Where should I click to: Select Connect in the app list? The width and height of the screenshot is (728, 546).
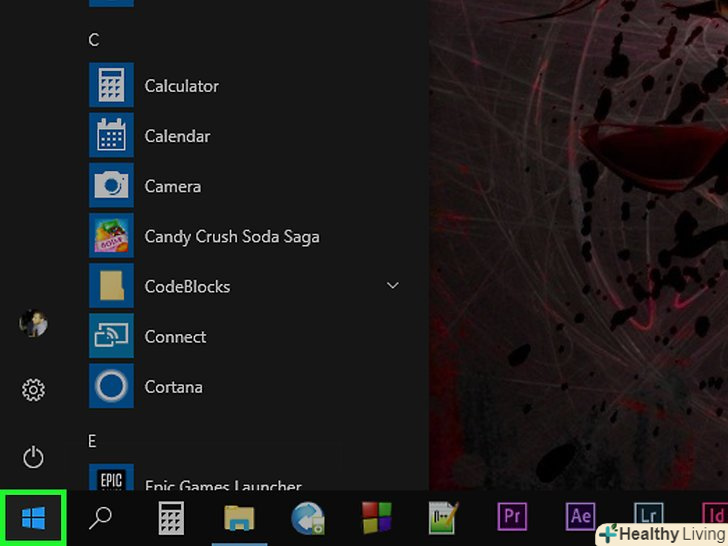[175, 336]
